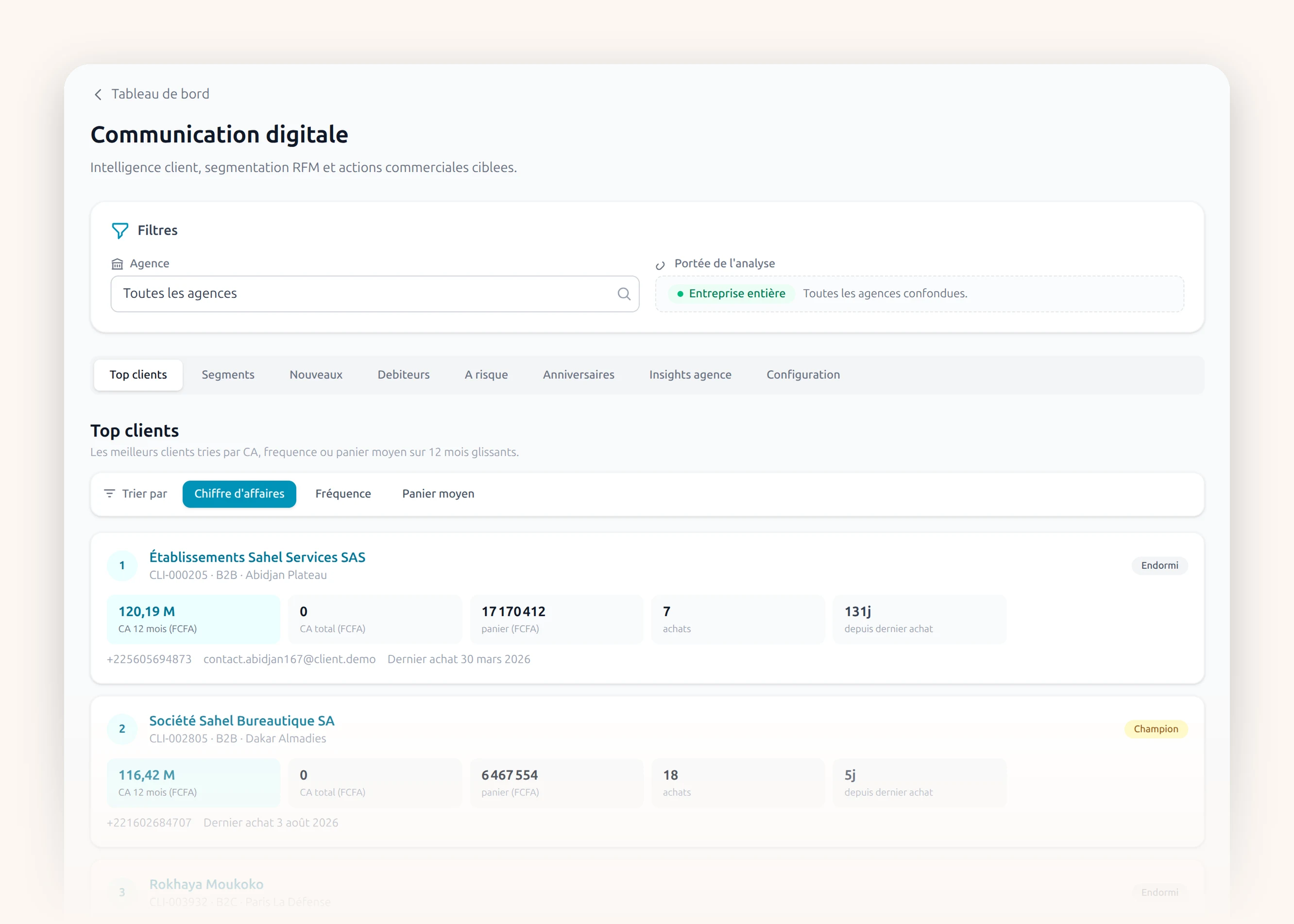Click rank number 2 badge
Viewport: 1294px width, 924px height.
122,729
